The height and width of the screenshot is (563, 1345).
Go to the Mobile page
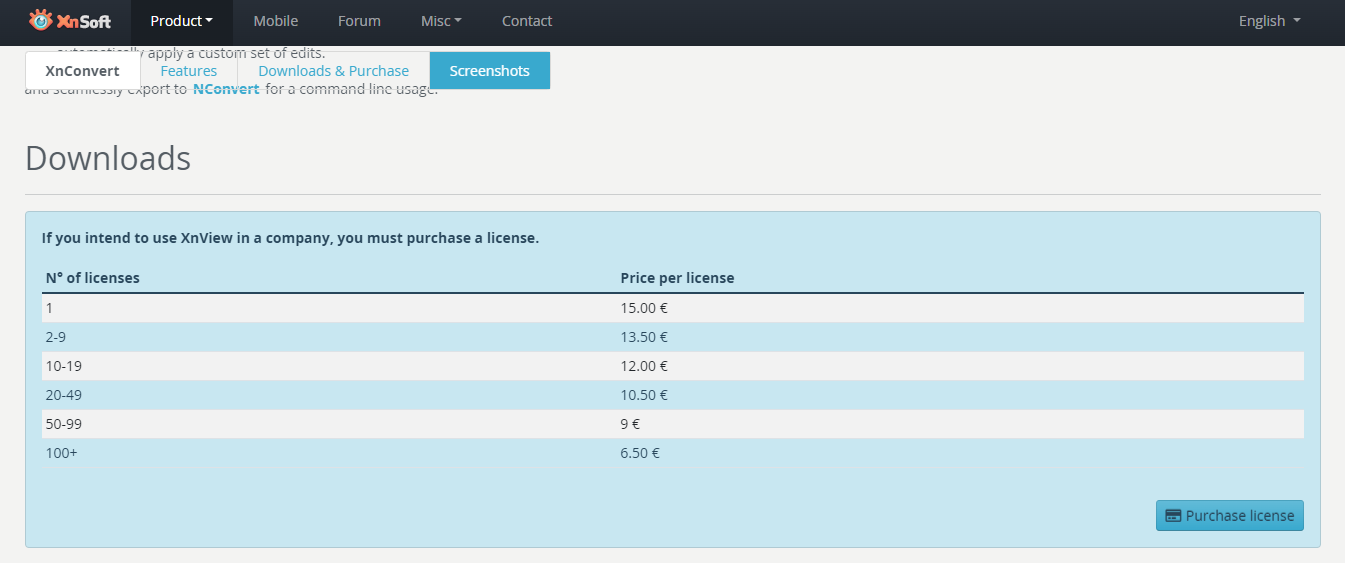(275, 21)
